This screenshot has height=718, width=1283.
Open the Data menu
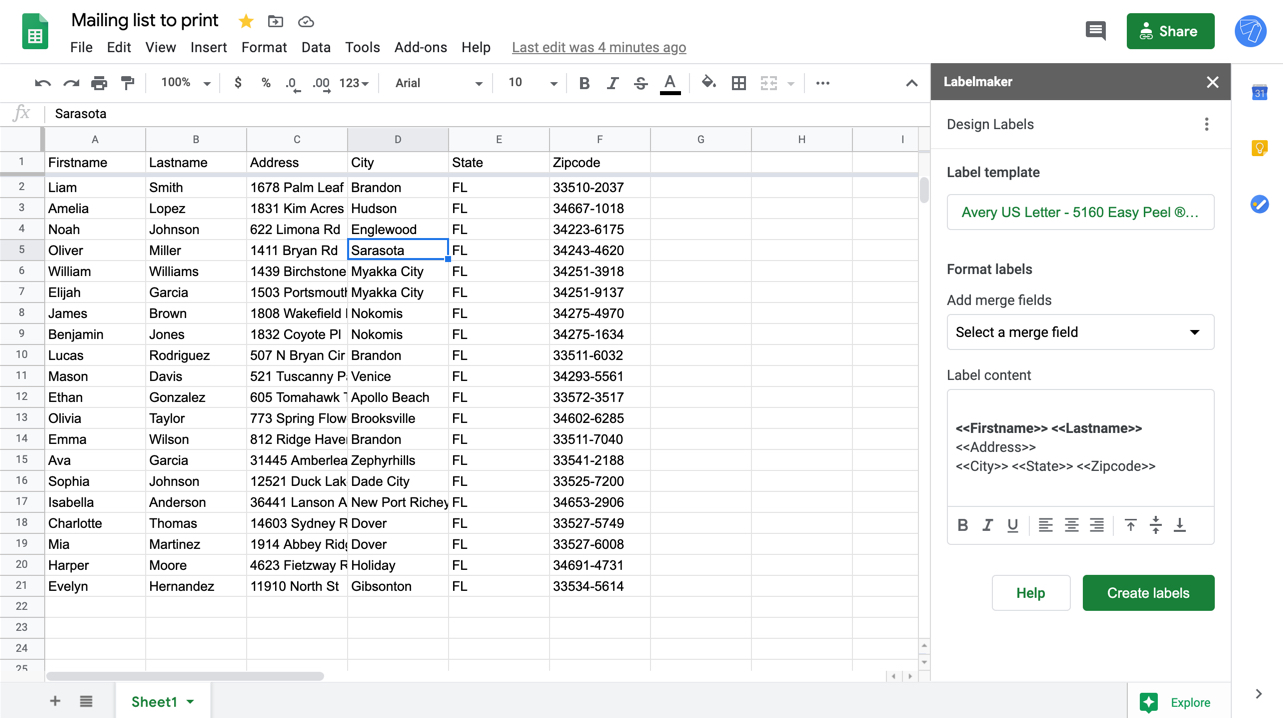pos(315,47)
